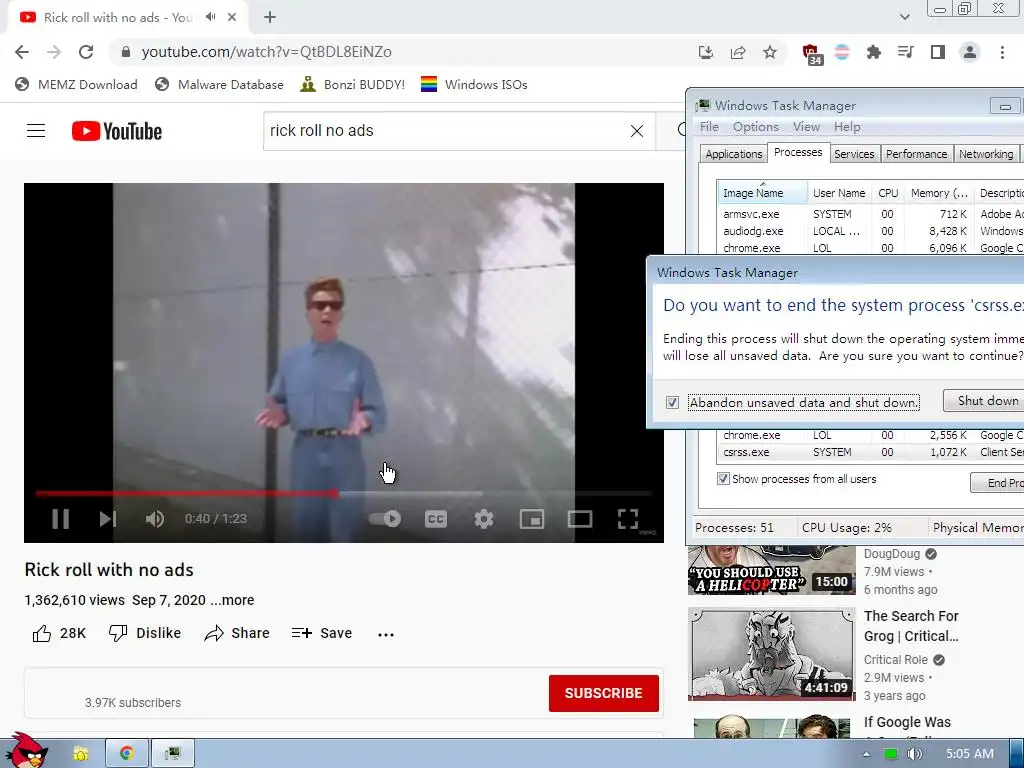The width and height of the screenshot is (1024, 768).
Task: Toggle the Chrome side panel
Action: 938,52
